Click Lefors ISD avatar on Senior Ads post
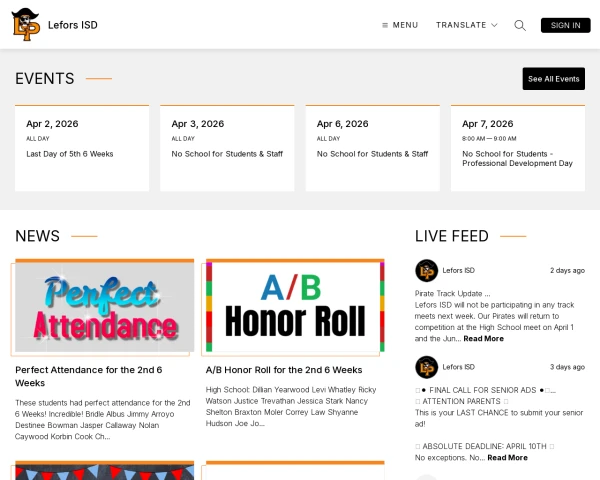Screen dimensions: 600x480 pyautogui.click(x=426, y=367)
